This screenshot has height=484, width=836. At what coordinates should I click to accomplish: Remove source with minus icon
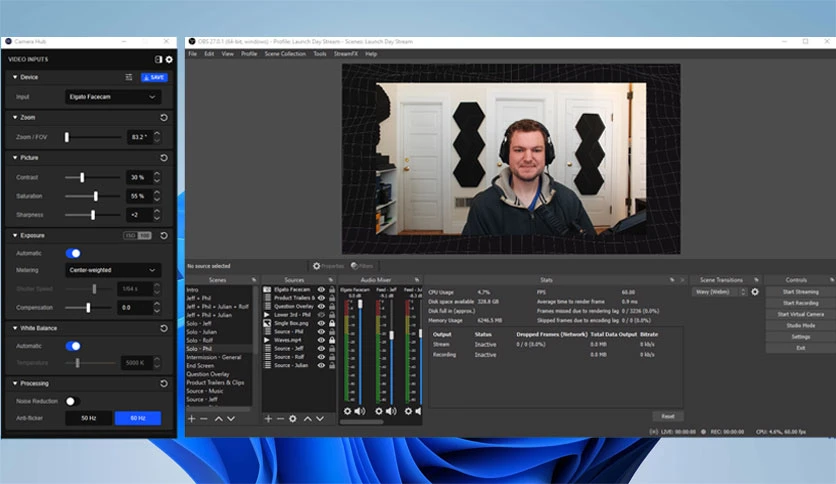[x=280, y=419]
